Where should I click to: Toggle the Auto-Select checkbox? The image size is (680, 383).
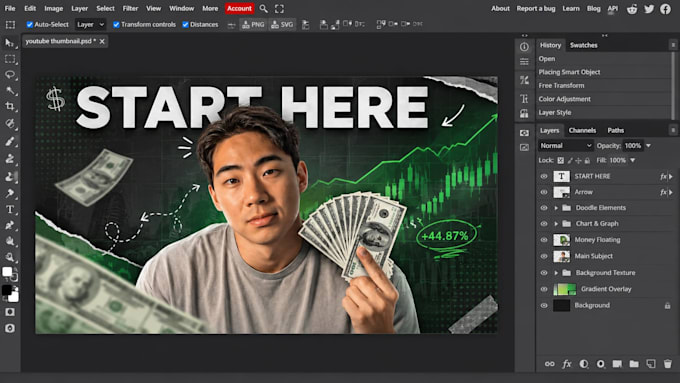(29, 24)
